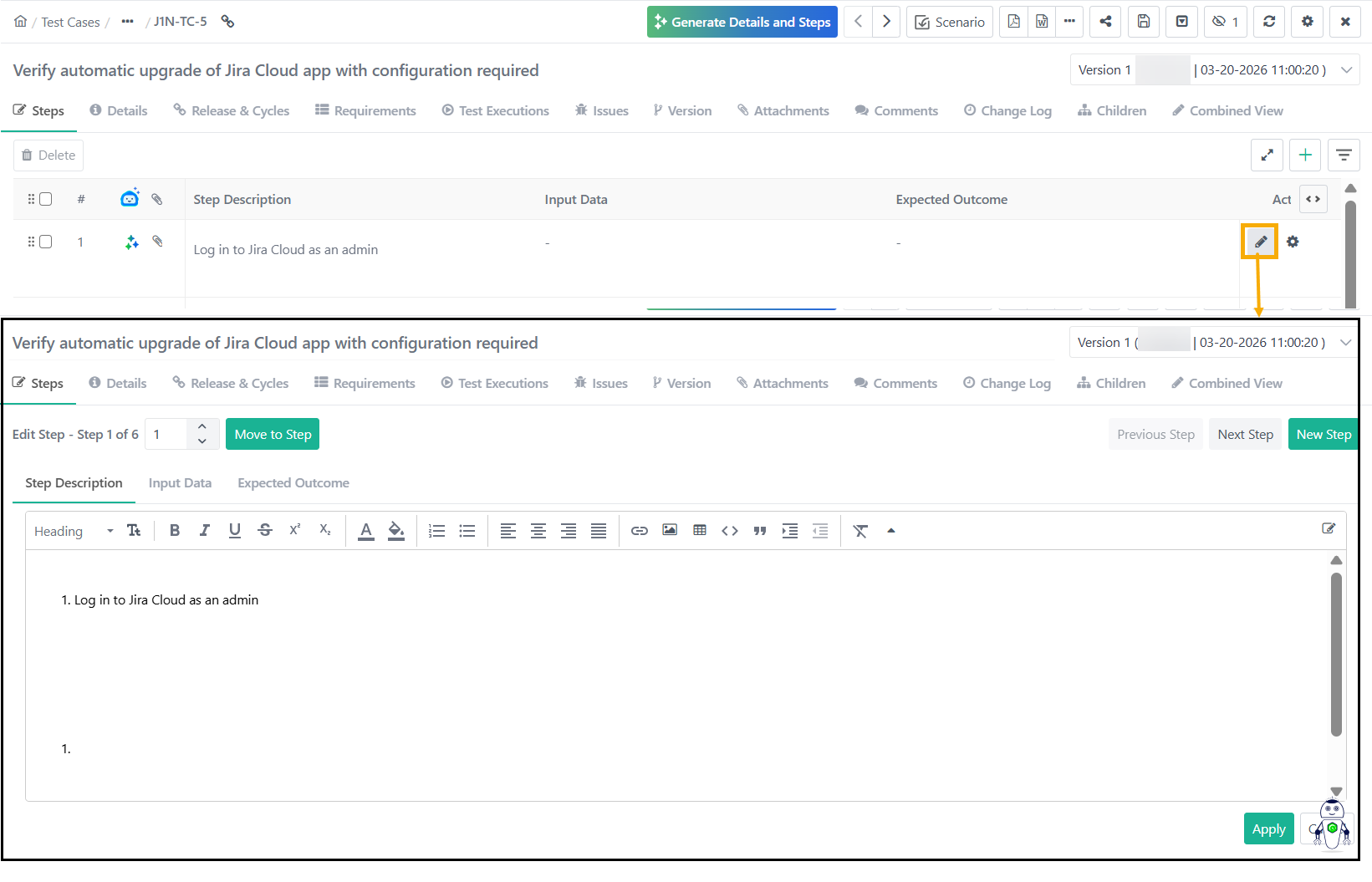1372x882 pixels.
Task: Edit step 1 with the pencil icon
Action: point(1260,242)
